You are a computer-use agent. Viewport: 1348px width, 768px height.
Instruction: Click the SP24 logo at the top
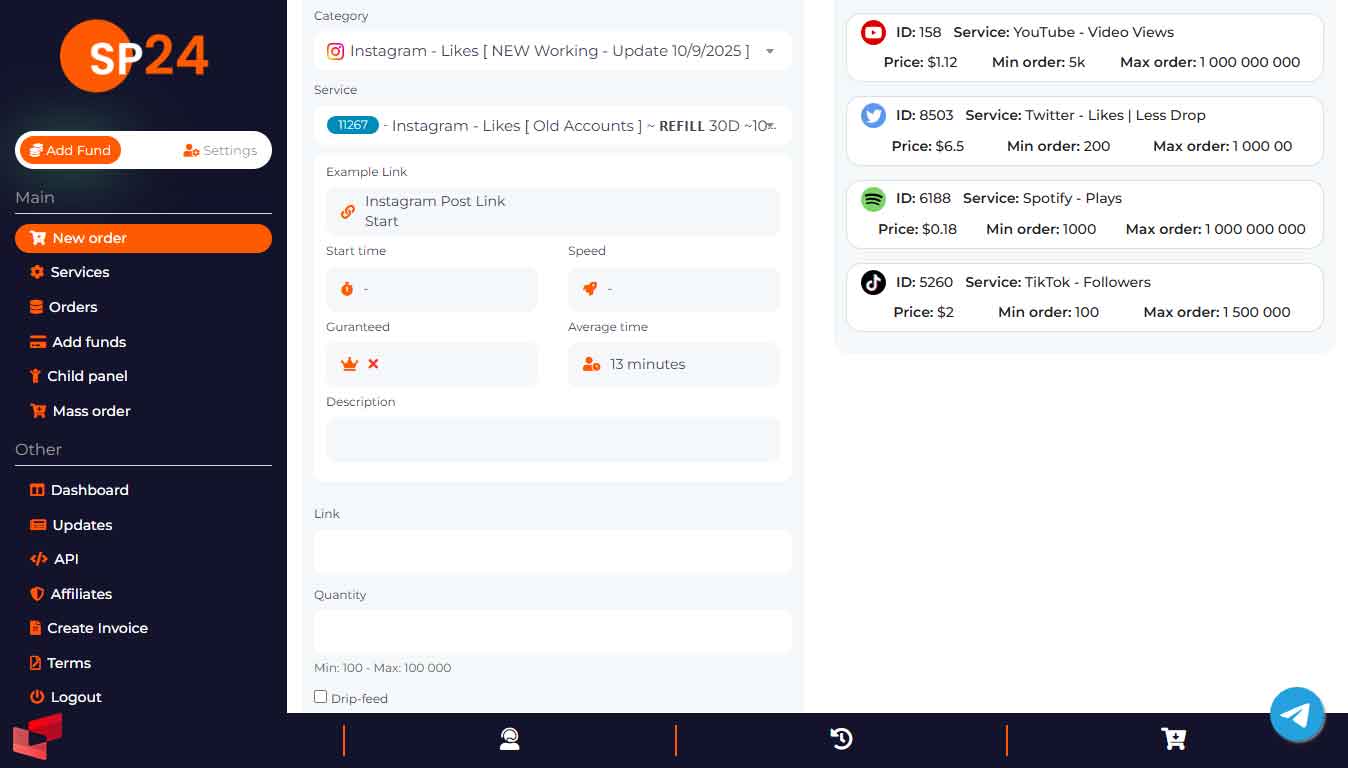tap(134, 56)
